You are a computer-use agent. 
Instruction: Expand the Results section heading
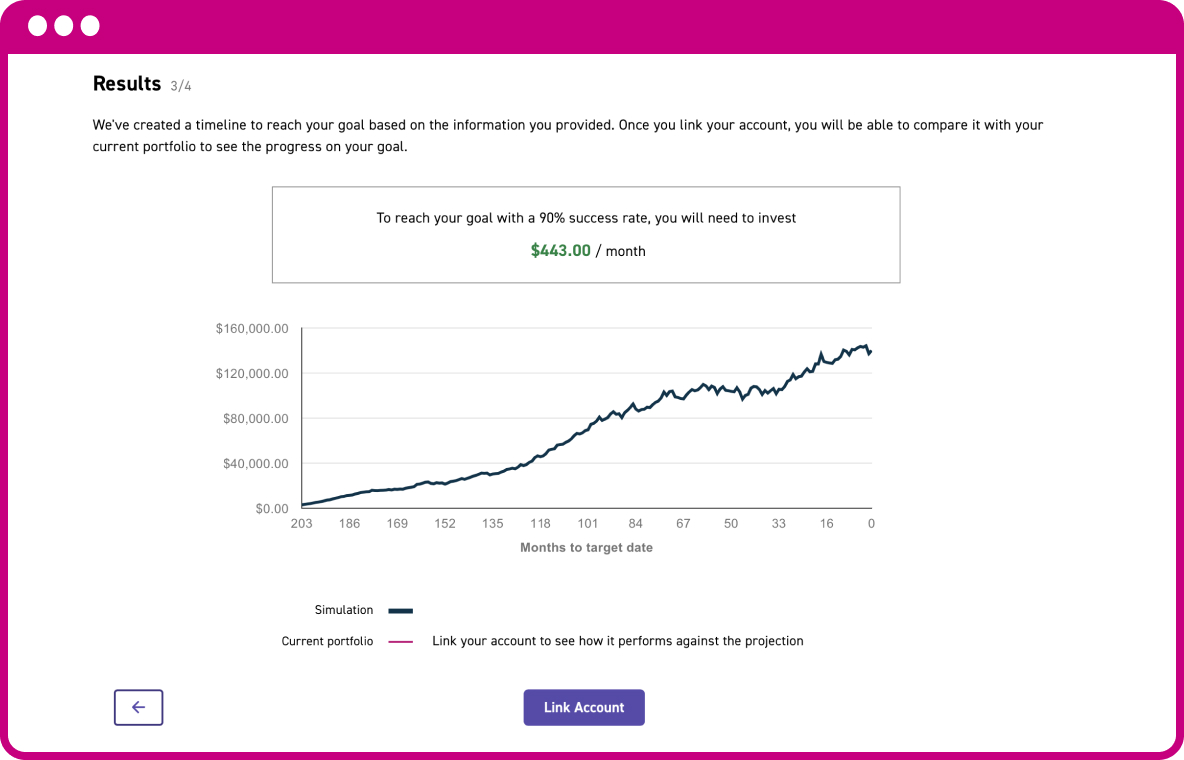(127, 84)
